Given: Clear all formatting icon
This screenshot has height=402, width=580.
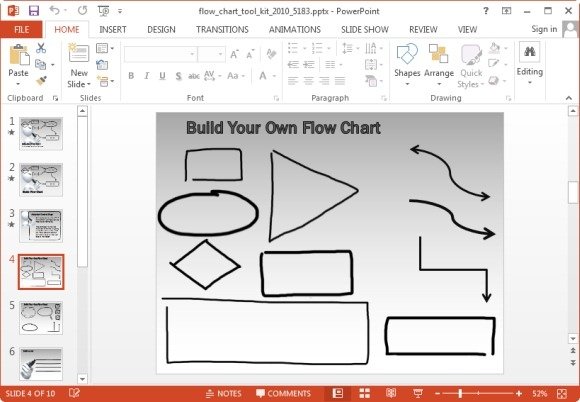Looking at the screenshot, I should click(x=271, y=54).
